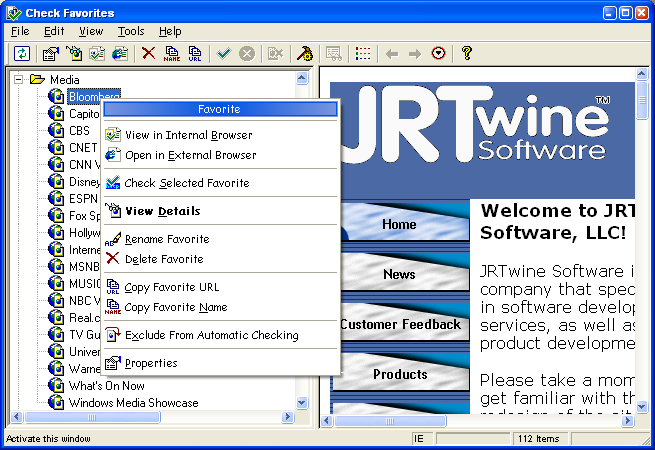The image size is (655, 450).
Task: Click the News button on webpage
Action: click(x=400, y=274)
